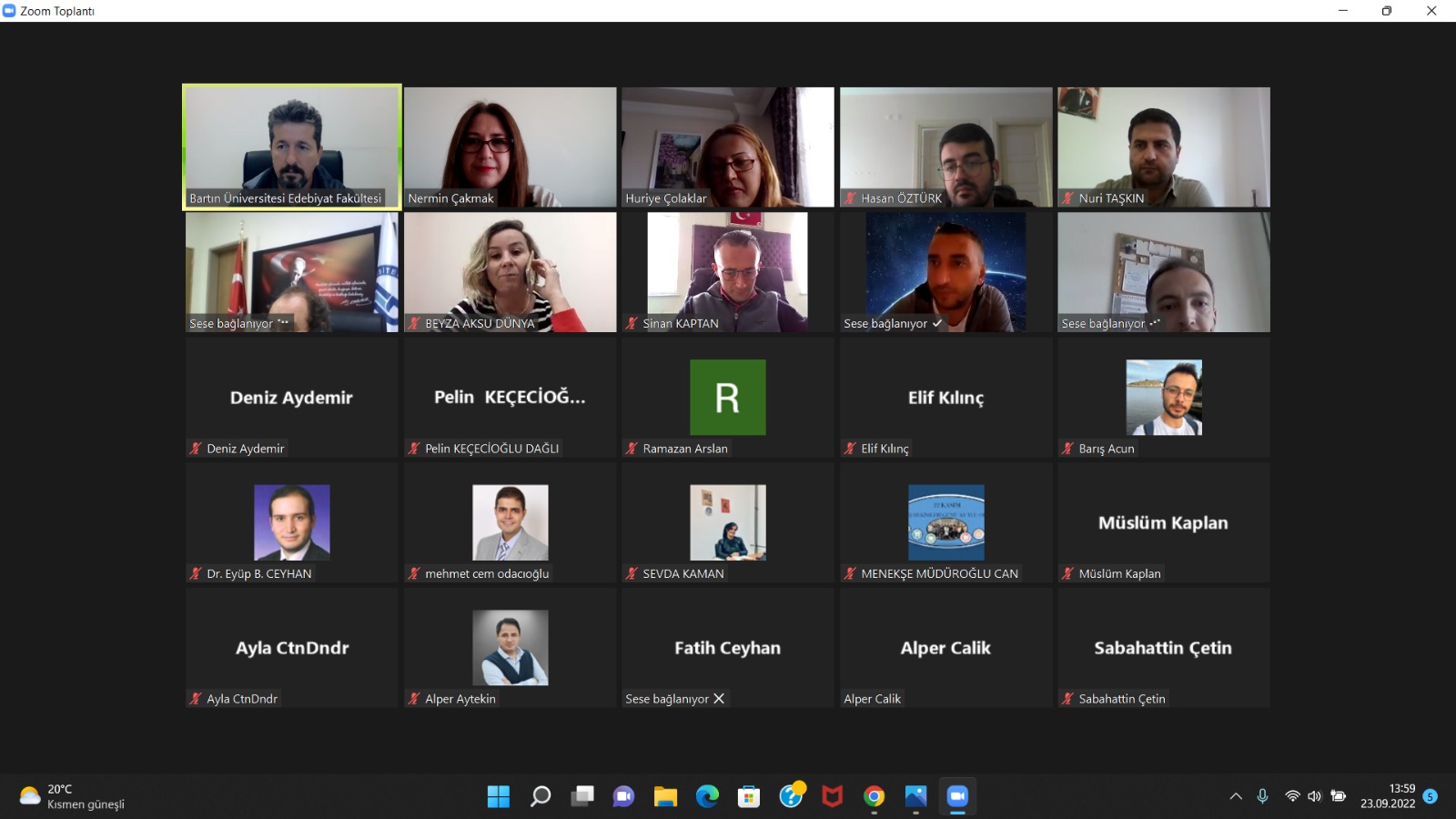
Task: Launch Microsoft Edge from the taskbar
Action: click(x=707, y=796)
